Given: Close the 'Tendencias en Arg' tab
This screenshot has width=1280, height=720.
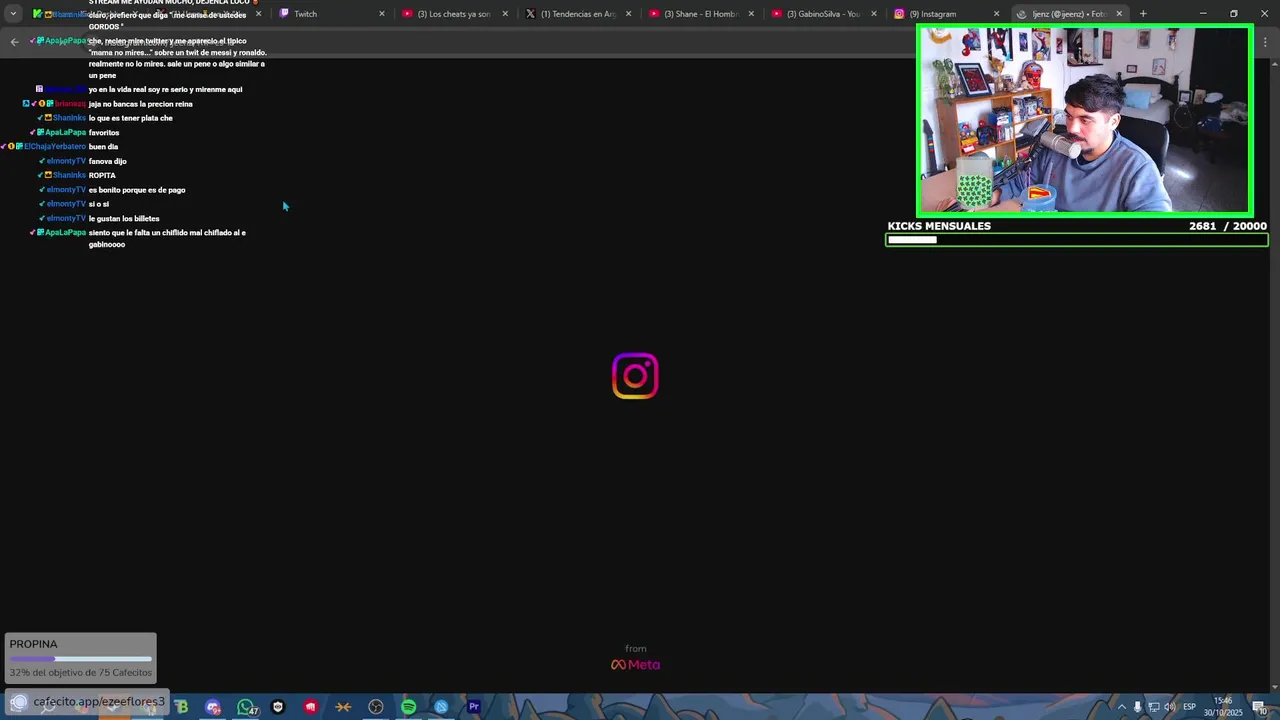Looking at the screenshot, I should [628, 14].
